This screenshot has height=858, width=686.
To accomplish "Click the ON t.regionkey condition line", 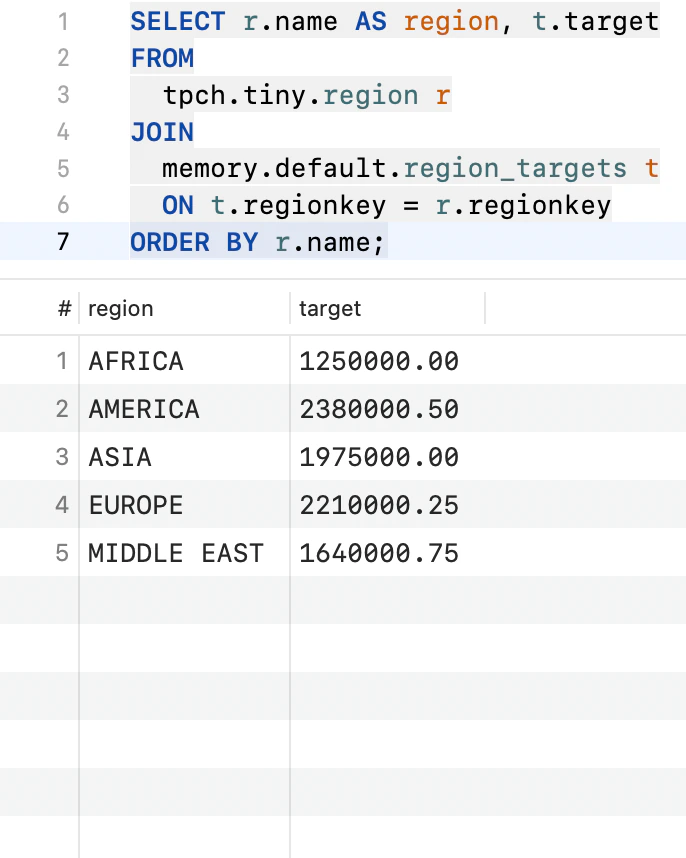I will click(386, 205).
